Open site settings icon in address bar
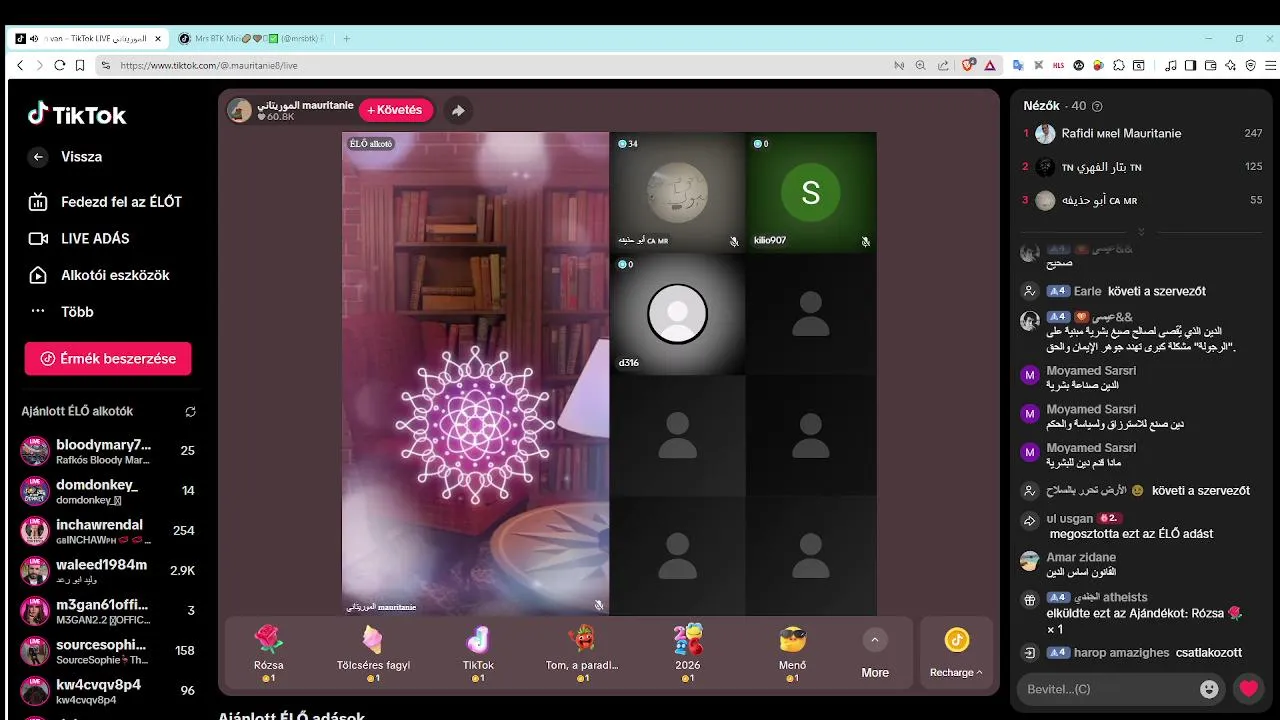The width and height of the screenshot is (1280, 720). point(105,65)
